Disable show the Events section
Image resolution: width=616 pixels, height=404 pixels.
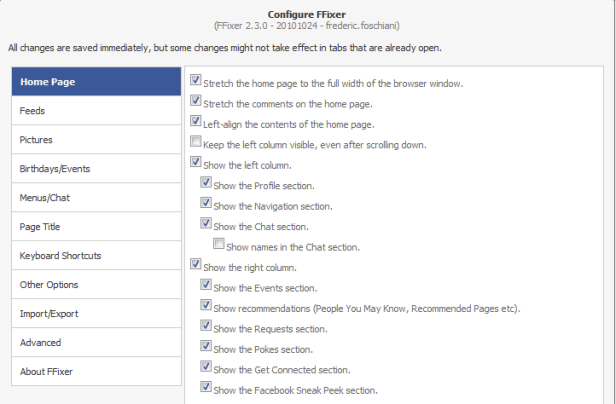(207, 287)
